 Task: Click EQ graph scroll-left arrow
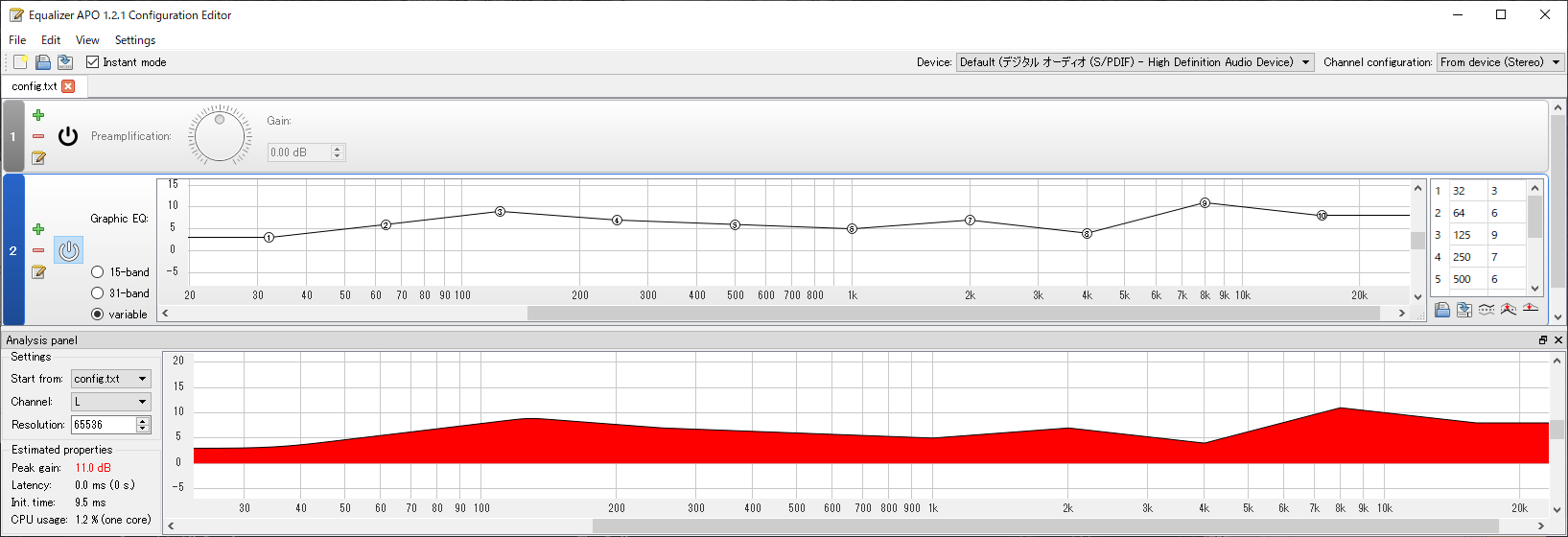(x=165, y=314)
